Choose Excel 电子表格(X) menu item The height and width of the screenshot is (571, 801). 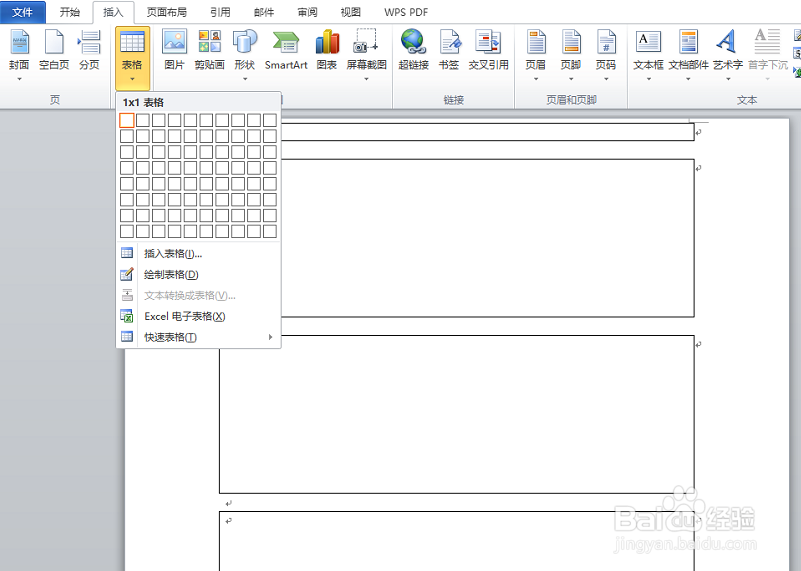coord(199,316)
